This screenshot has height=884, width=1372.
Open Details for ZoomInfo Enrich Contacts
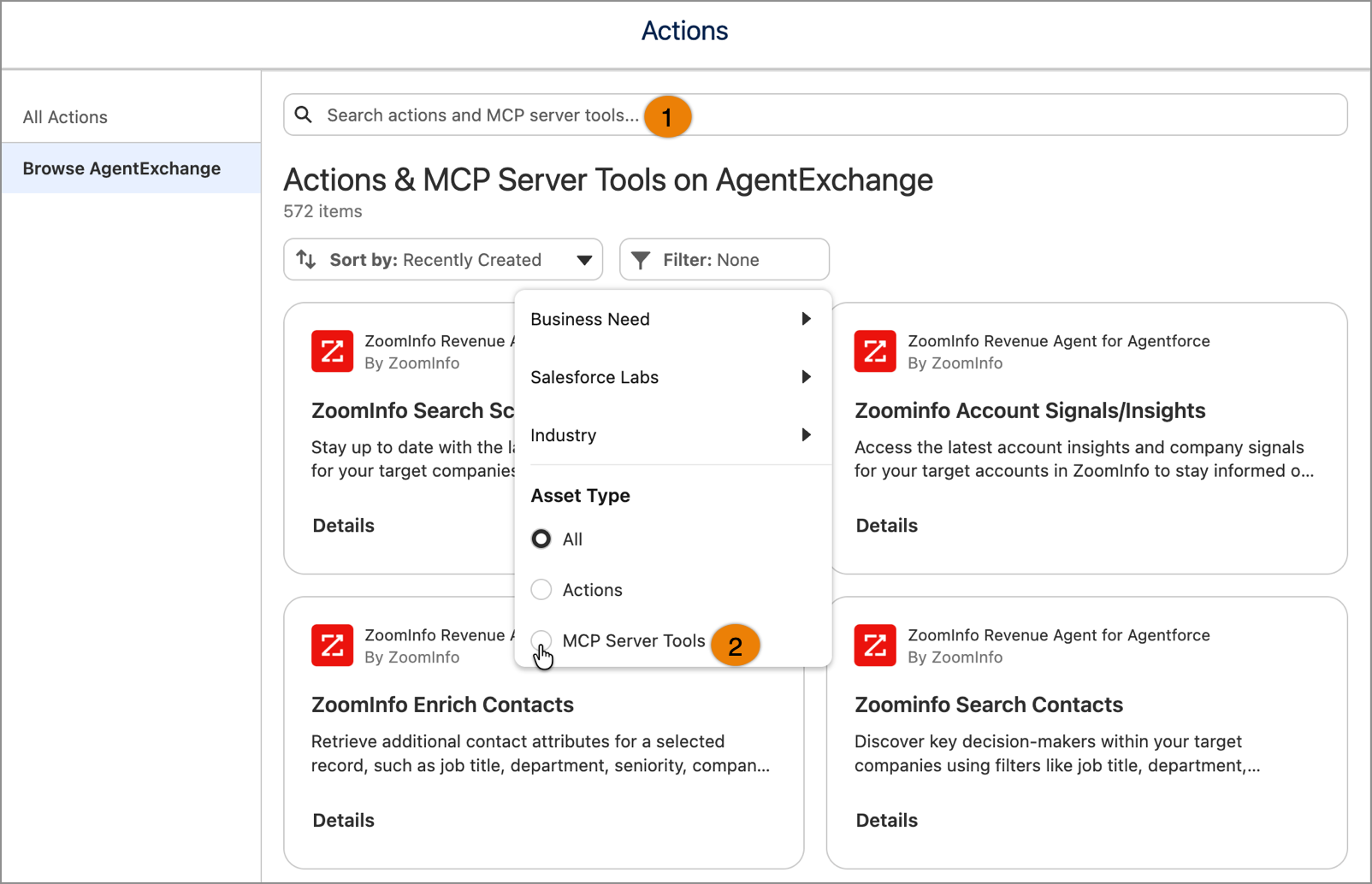tap(344, 821)
